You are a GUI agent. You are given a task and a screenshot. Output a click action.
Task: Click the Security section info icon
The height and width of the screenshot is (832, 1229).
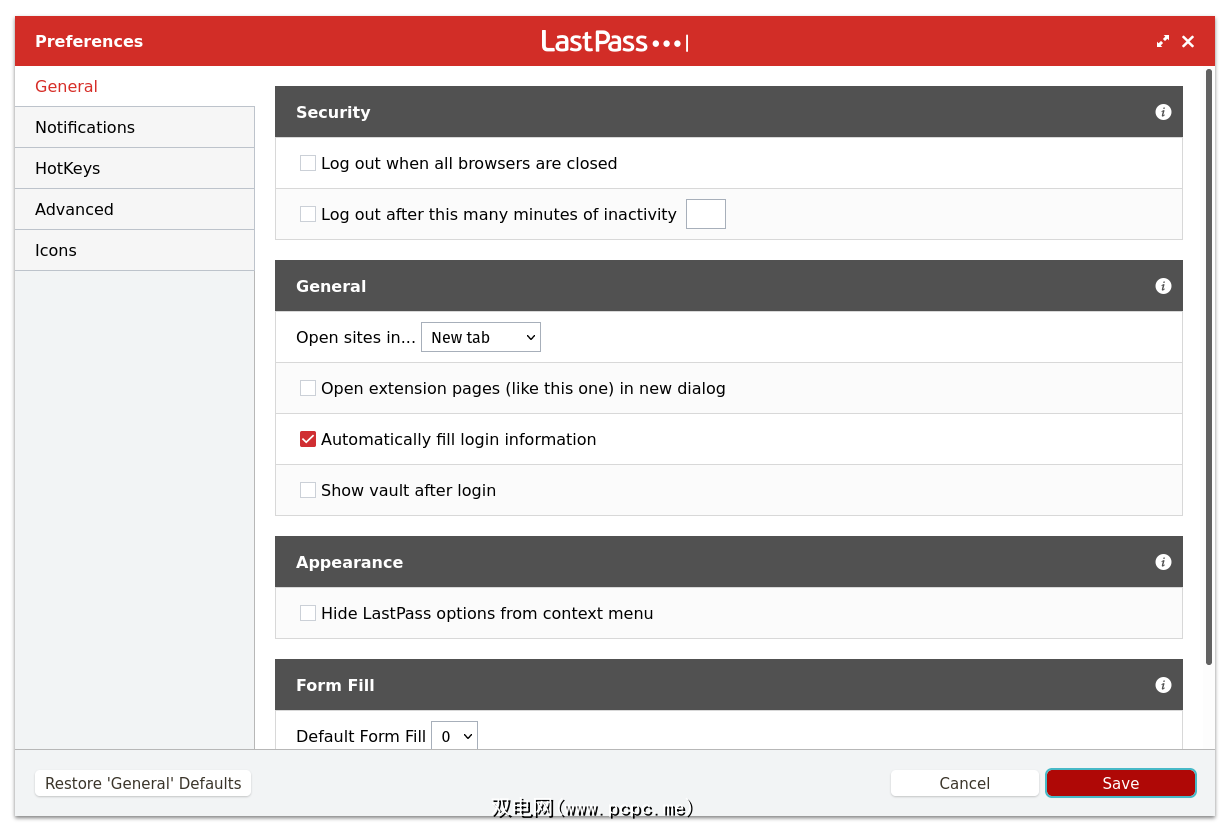coord(1163,112)
